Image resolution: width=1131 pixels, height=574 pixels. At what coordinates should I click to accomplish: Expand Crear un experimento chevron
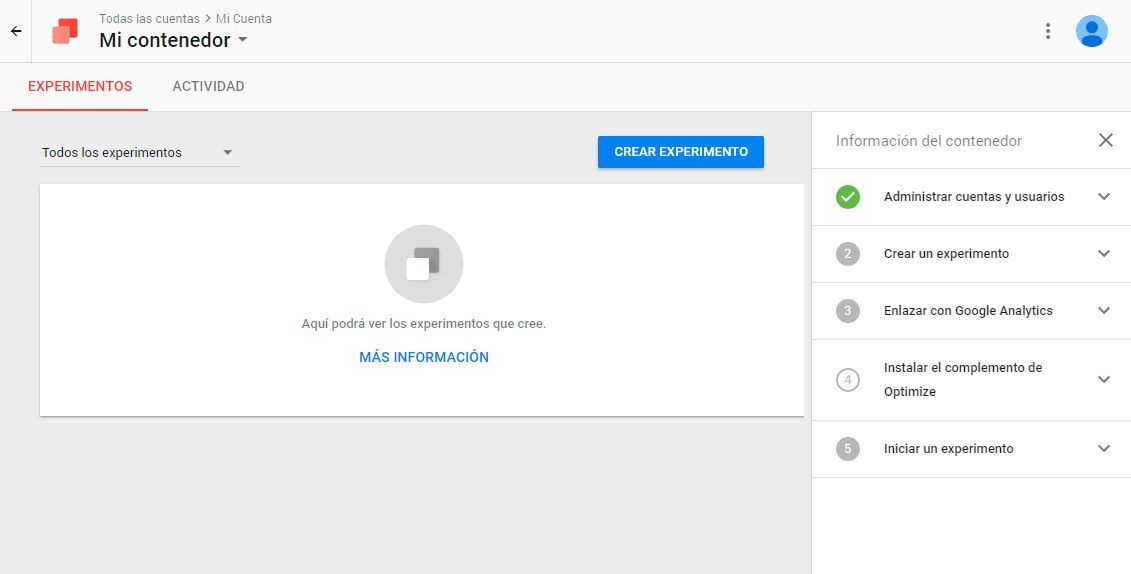tap(1104, 254)
